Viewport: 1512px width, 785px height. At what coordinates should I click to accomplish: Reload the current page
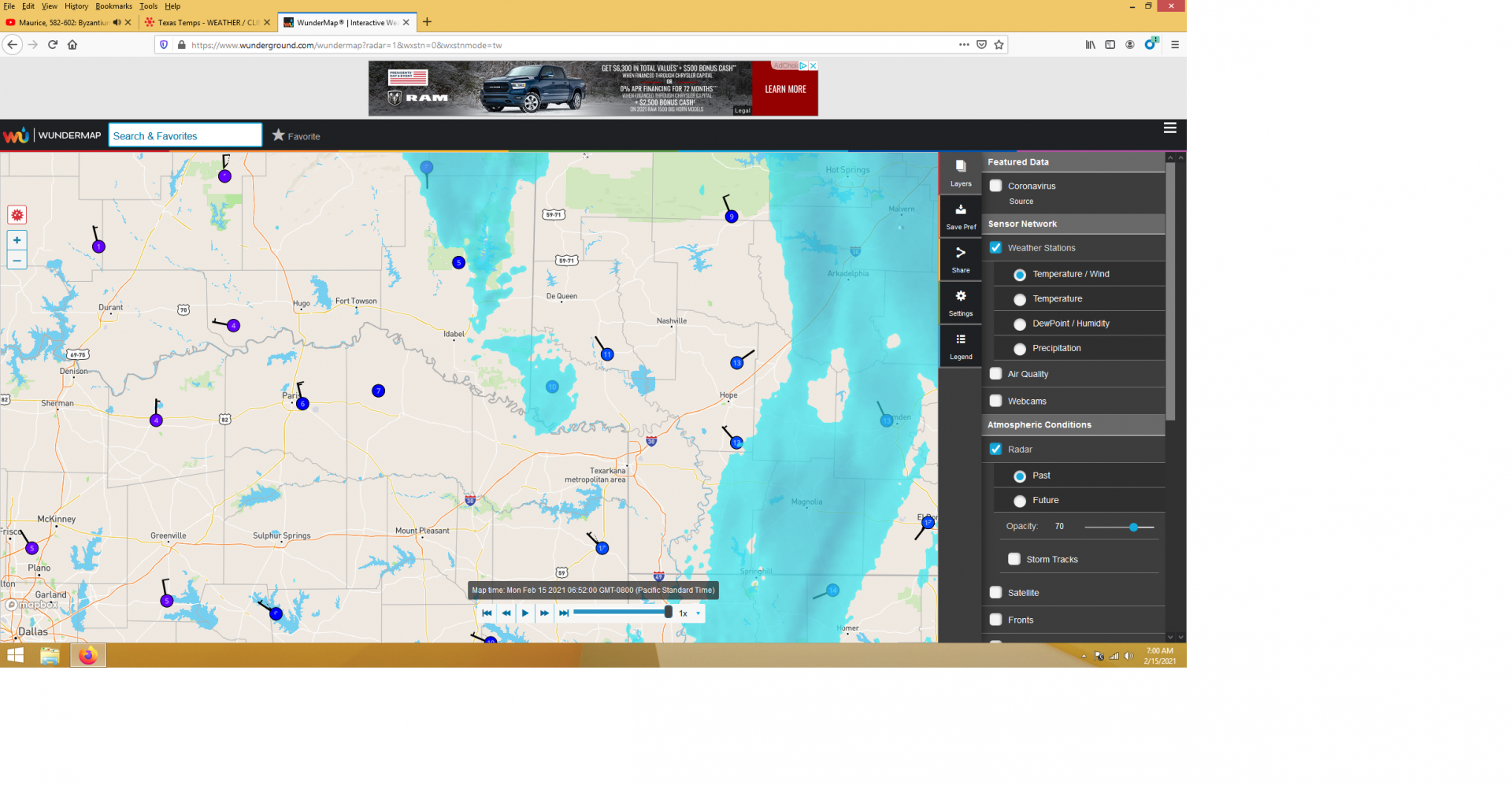click(53, 45)
